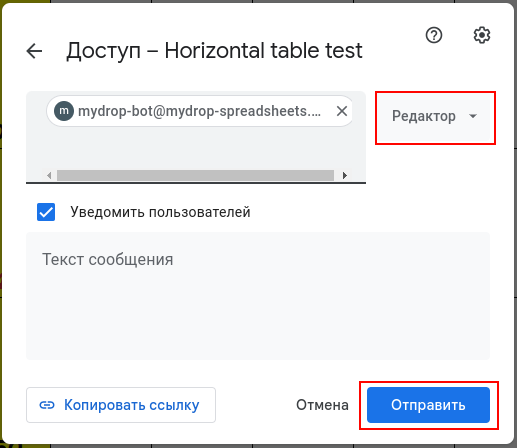The width and height of the screenshot is (517, 448).
Task: Click the dialog title Horizontal table test
Action: 263,51
